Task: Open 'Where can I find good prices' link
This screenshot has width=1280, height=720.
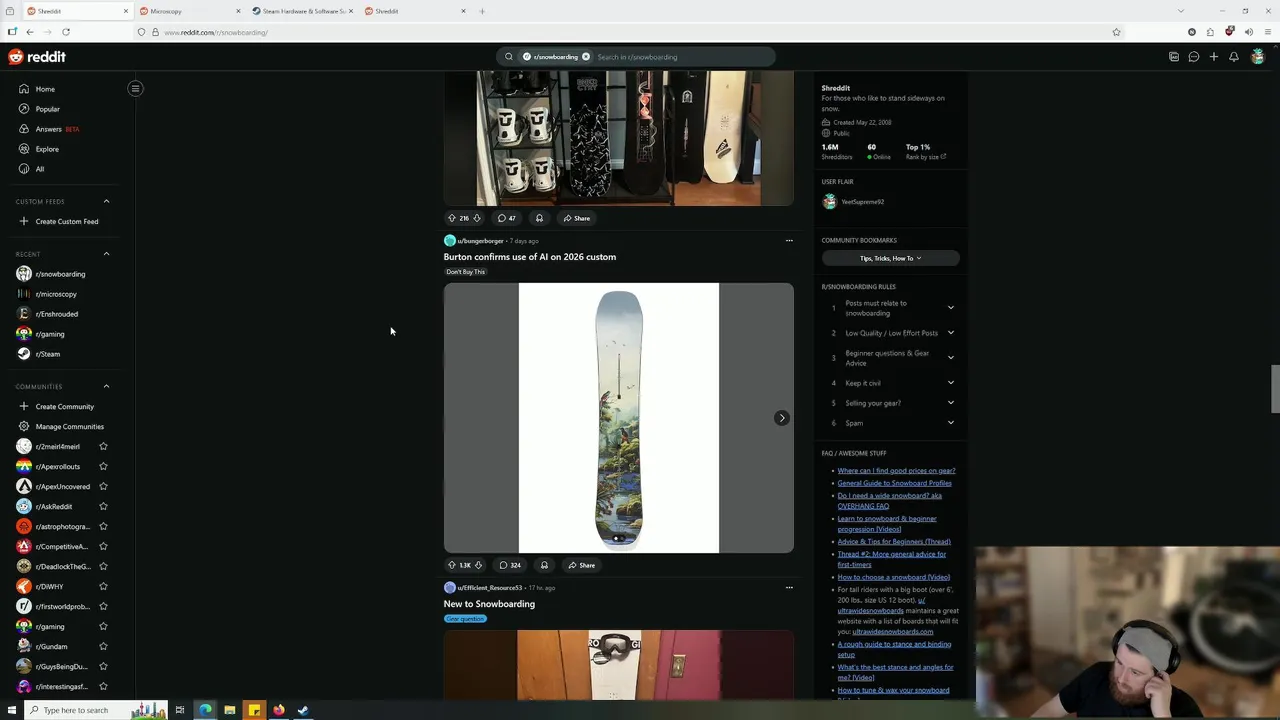Action: [896, 470]
